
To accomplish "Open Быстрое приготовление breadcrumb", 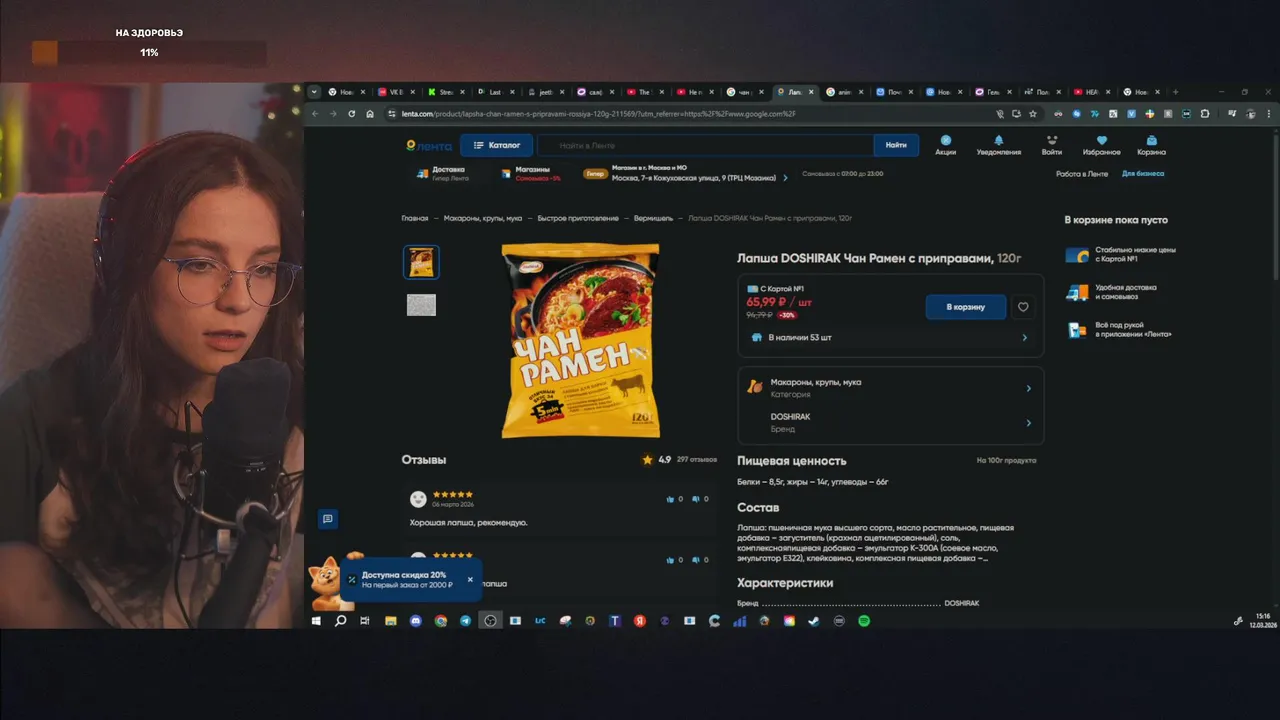I will [578, 218].
